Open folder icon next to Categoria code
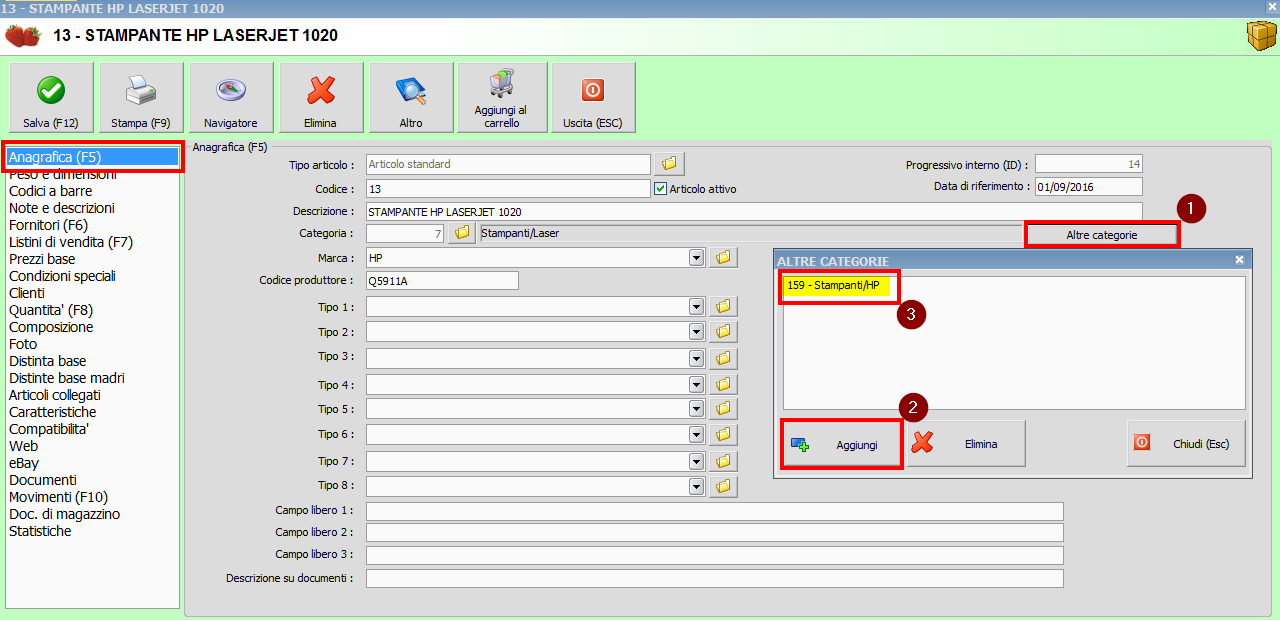The image size is (1280, 620). (462, 233)
